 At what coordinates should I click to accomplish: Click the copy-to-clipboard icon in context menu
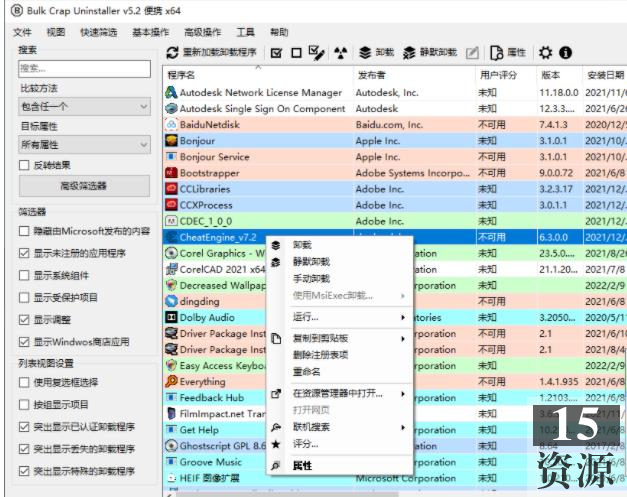(276, 338)
